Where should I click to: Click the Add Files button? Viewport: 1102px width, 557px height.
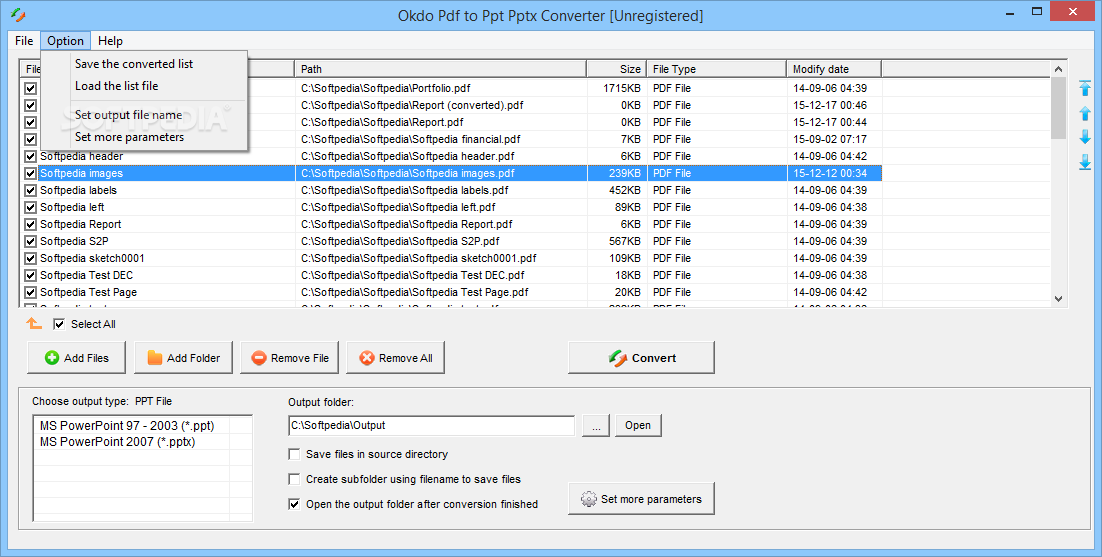pos(77,358)
